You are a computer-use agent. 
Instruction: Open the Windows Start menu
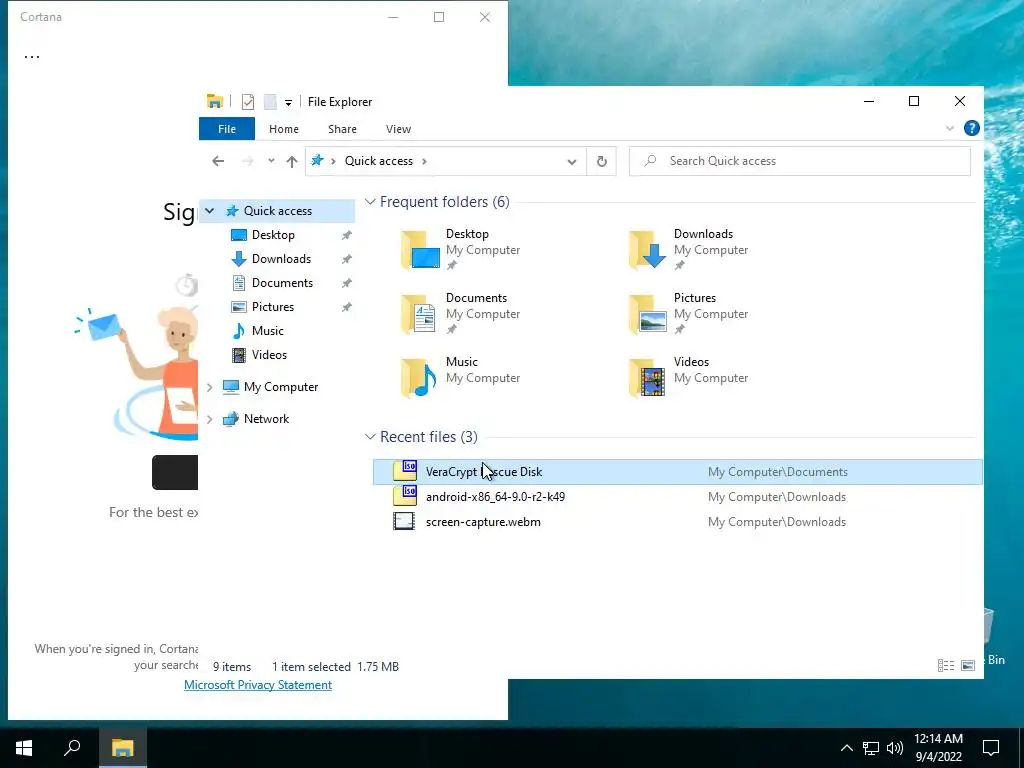(24, 747)
